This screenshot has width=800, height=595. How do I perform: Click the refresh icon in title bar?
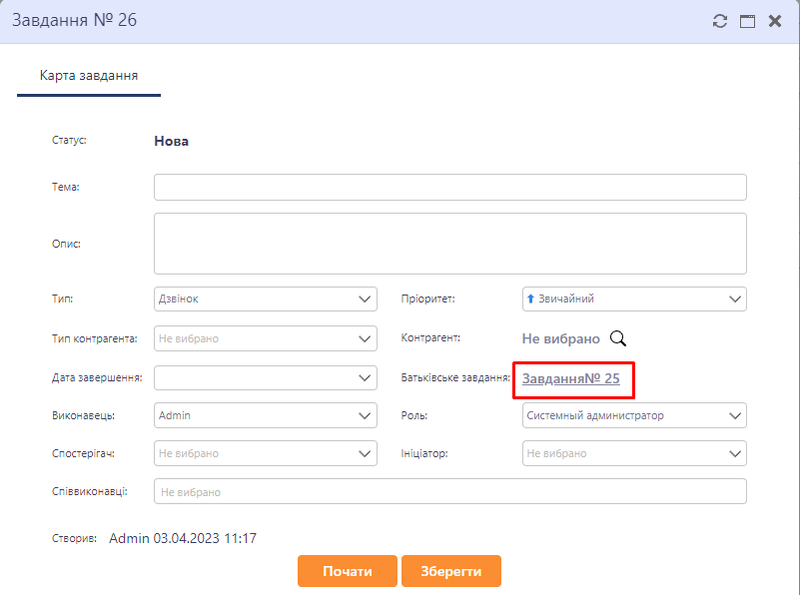coord(719,21)
